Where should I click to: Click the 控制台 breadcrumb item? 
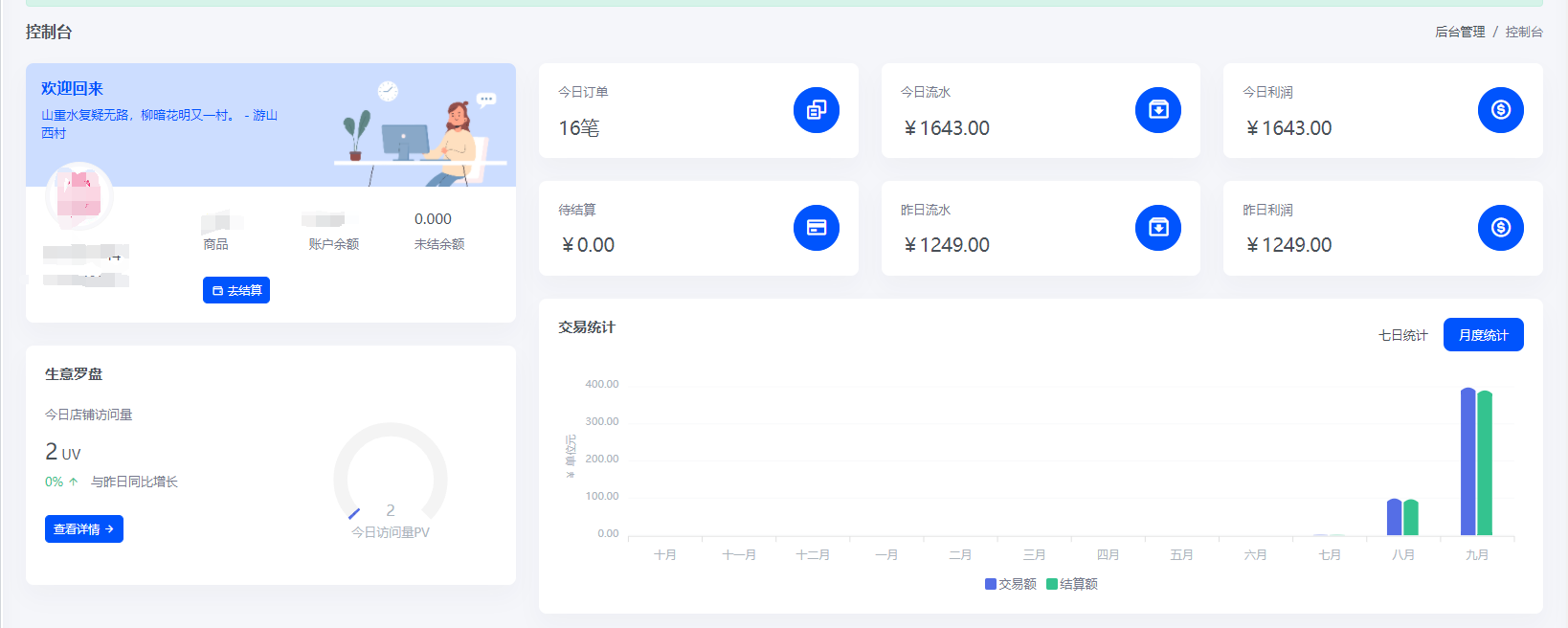tap(1523, 32)
